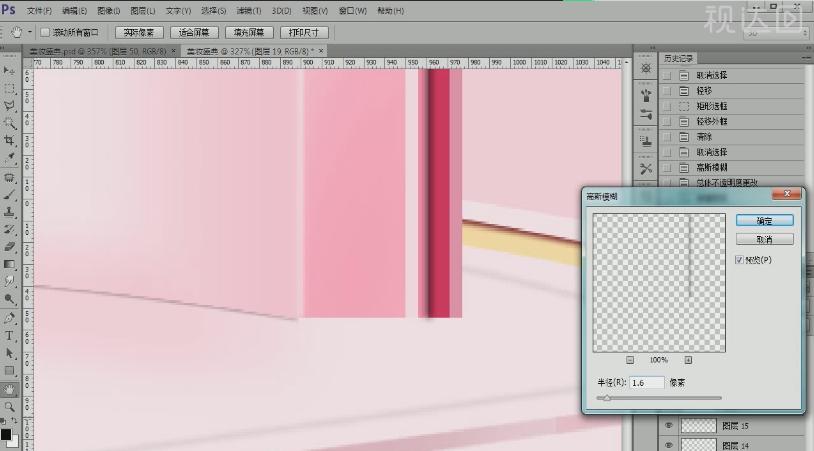The image size is (814, 451).
Task: Select the Pen tool
Action: (10, 318)
